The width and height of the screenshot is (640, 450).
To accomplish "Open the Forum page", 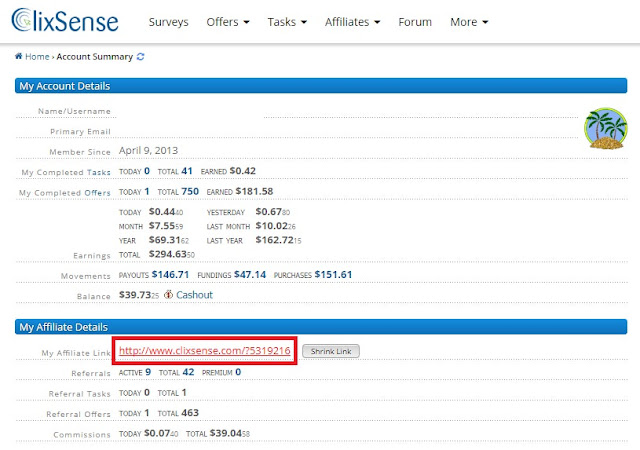I will [415, 22].
